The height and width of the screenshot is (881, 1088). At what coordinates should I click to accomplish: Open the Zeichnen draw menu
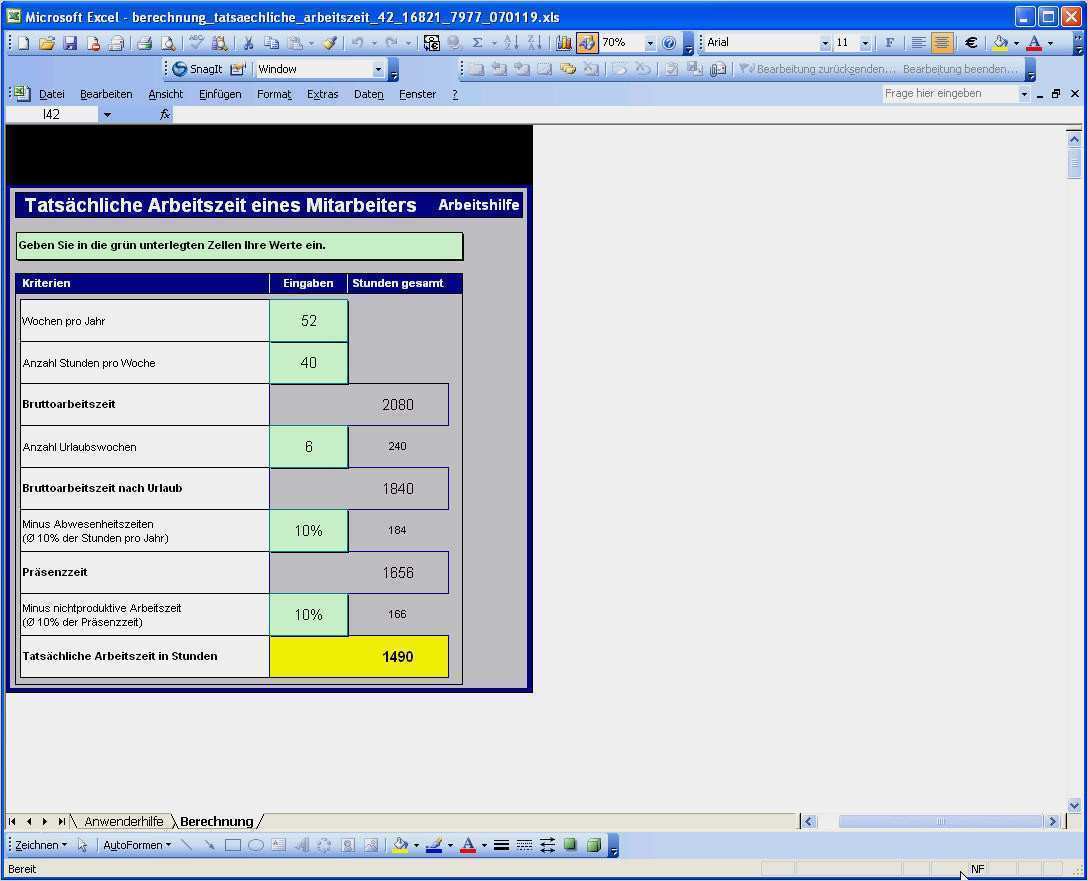point(40,845)
